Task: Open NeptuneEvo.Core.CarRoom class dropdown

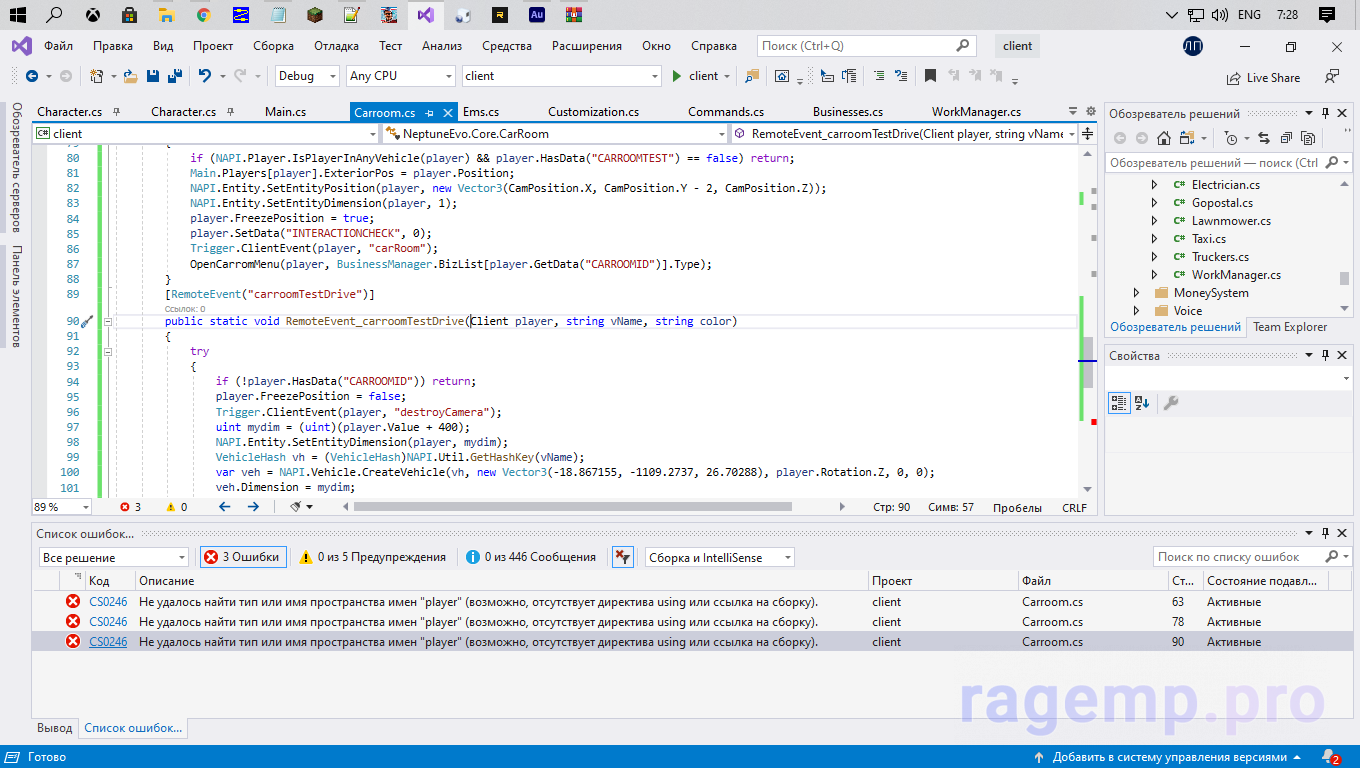Action: pos(556,133)
